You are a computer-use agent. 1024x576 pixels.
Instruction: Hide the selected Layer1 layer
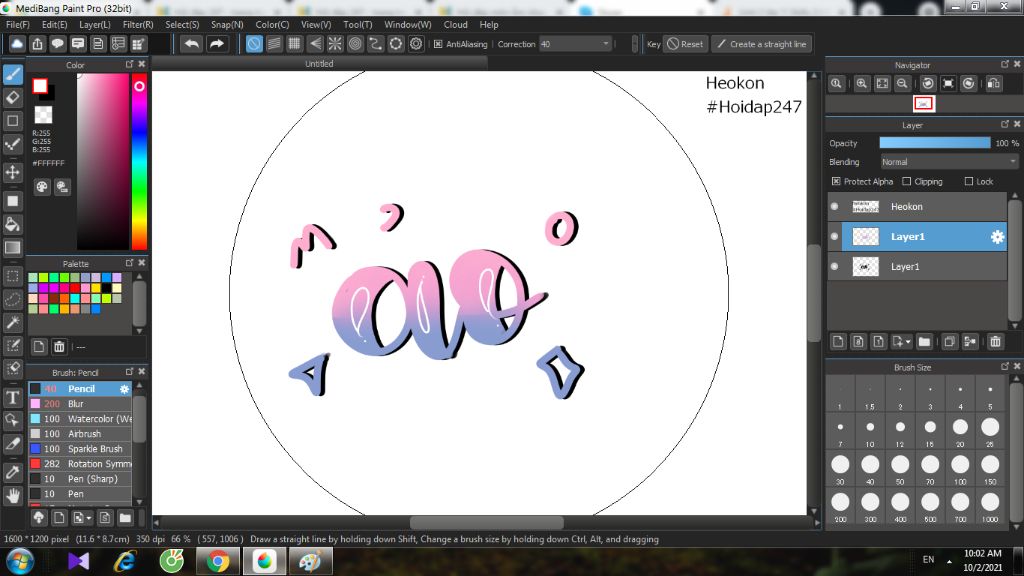coord(834,236)
